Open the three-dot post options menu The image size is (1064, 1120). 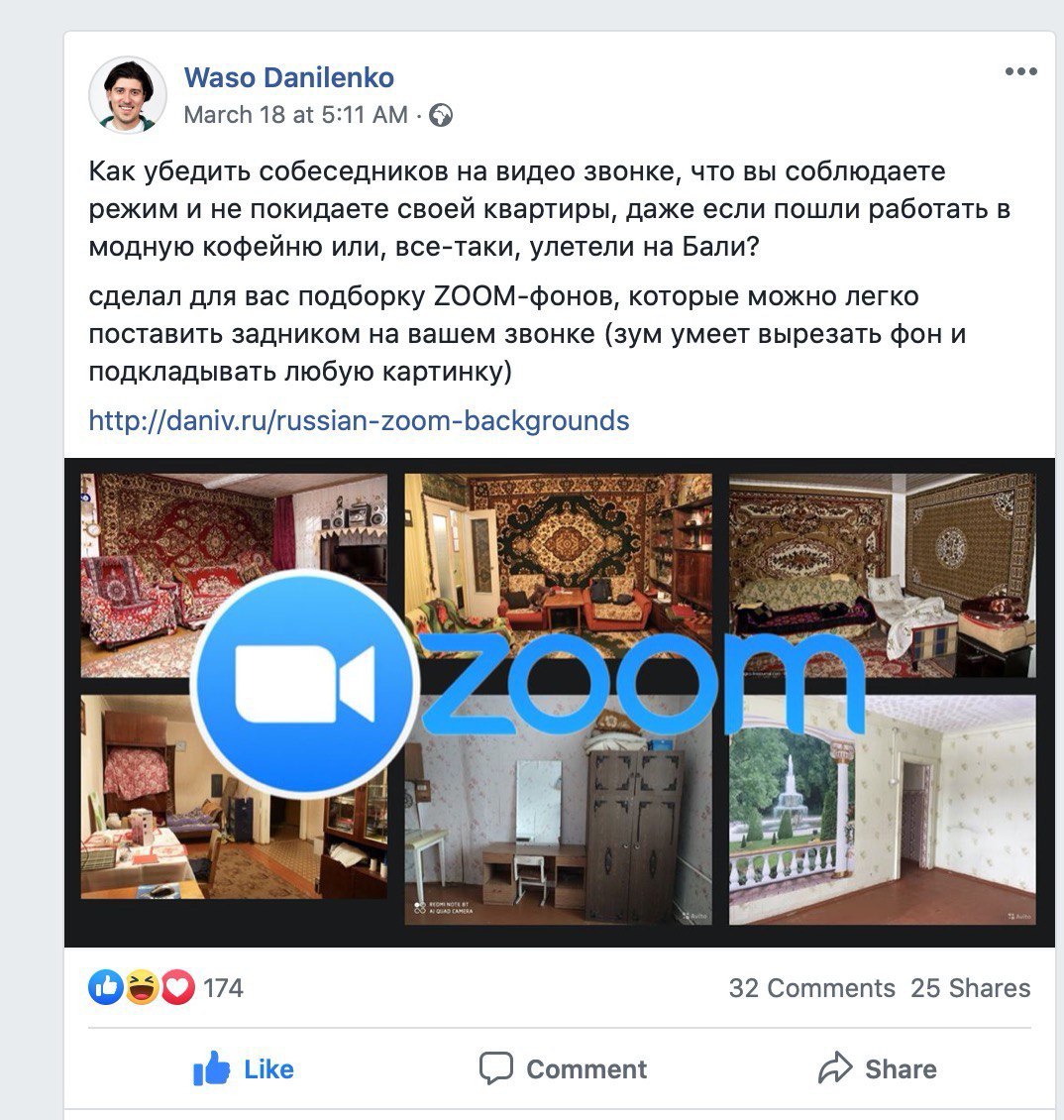coord(1020,71)
